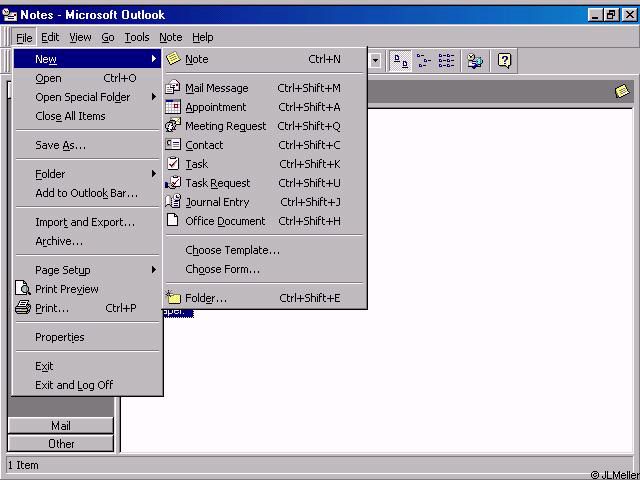The height and width of the screenshot is (480, 640).
Task: Expand Open Special Folder submenu
Action: [x=153, y=97]
